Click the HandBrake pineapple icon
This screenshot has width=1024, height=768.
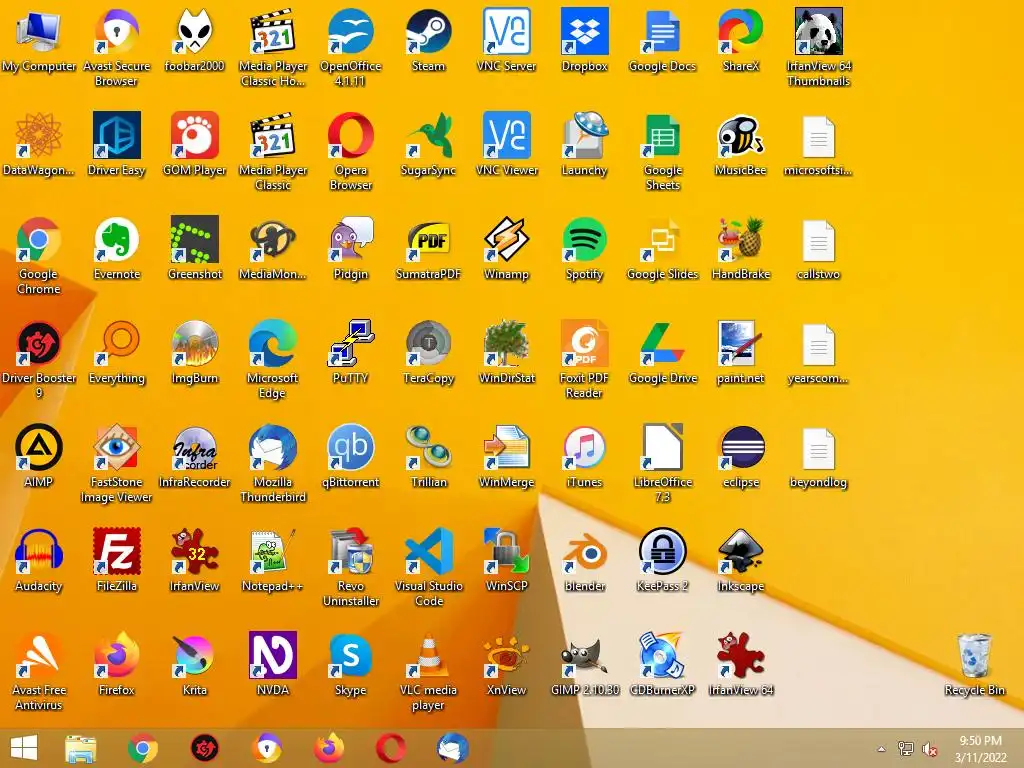point(741,240)
